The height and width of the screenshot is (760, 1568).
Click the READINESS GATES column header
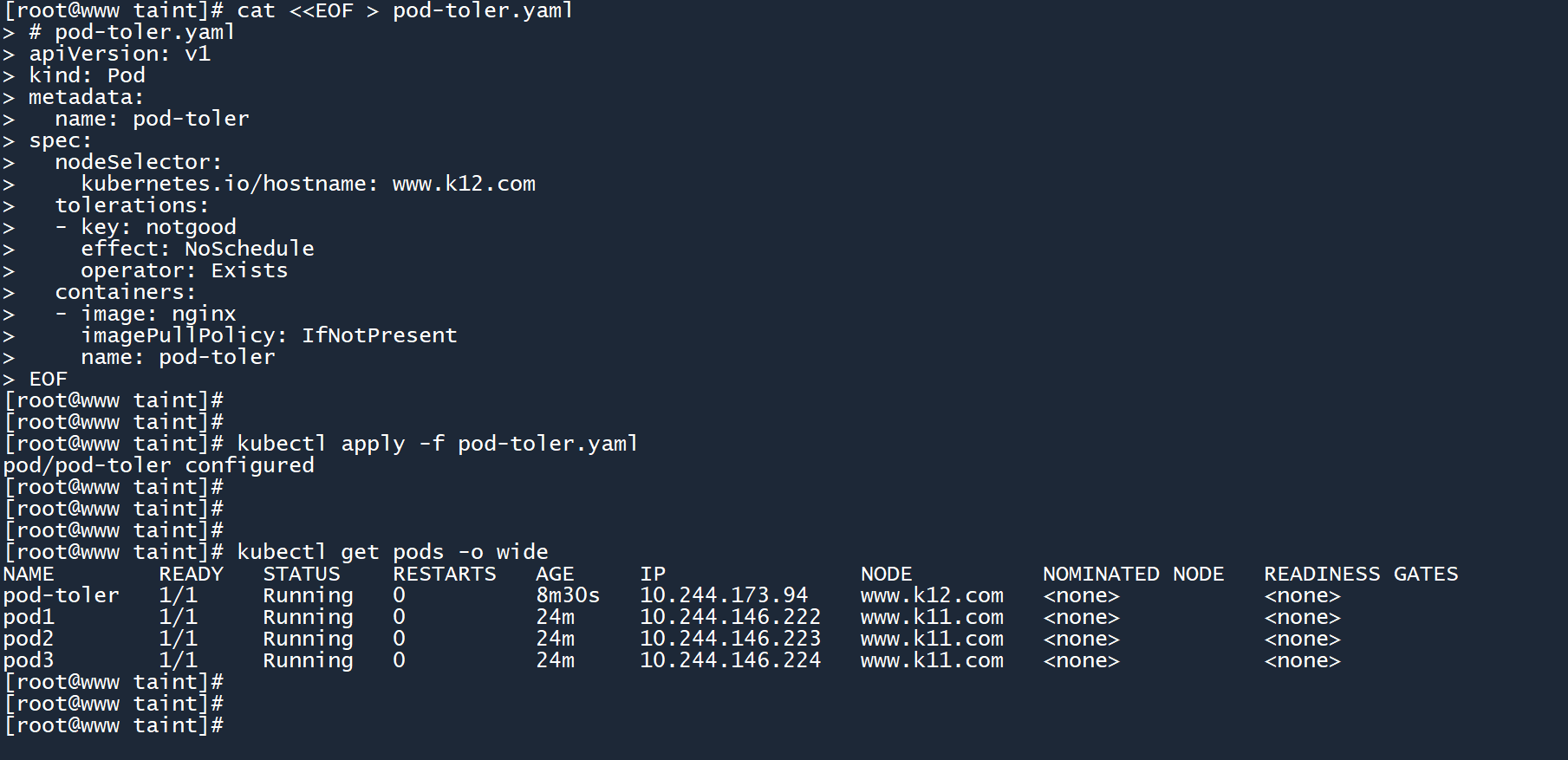[1361, 575]
